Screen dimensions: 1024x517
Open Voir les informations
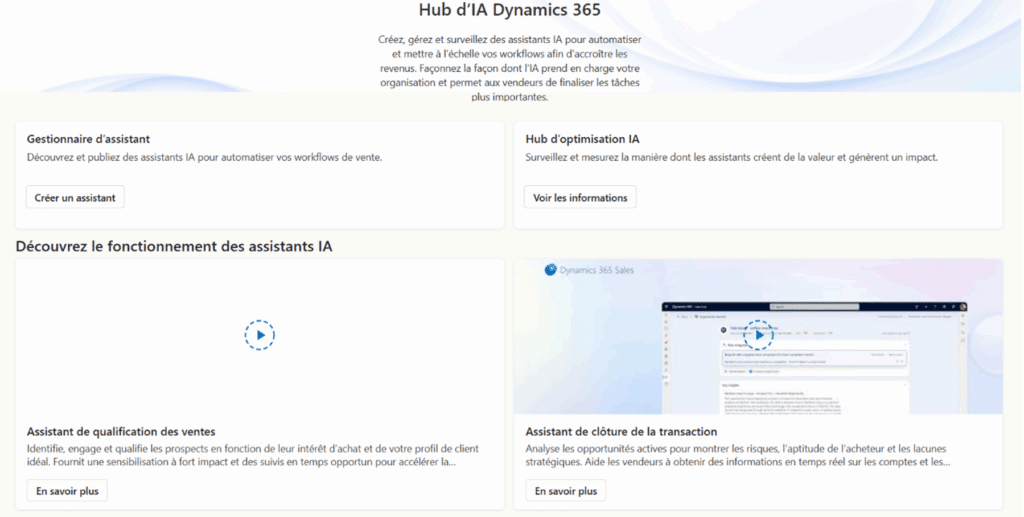pos(580,198)
